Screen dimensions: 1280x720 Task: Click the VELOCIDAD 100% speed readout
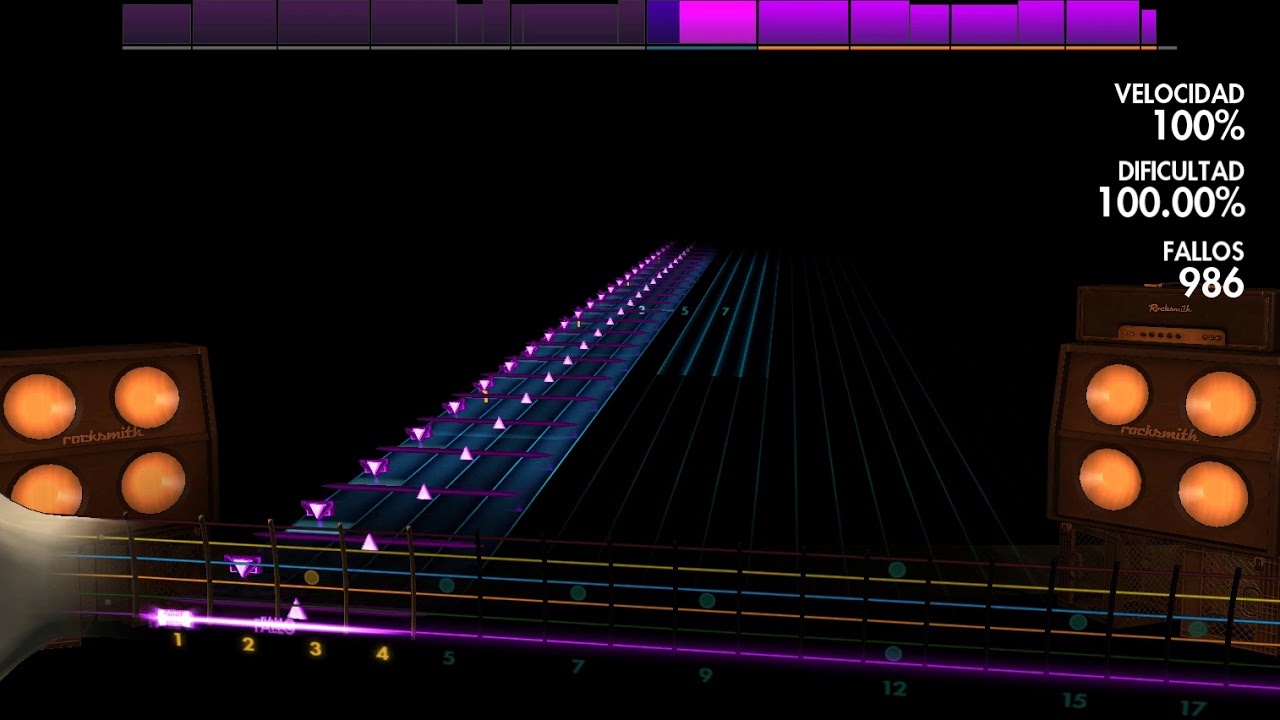pyautogui.click(x=1180, y=112)
